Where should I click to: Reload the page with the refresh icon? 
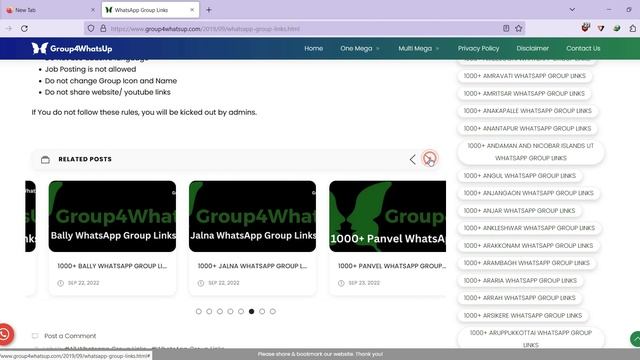click(x=24, y=29)
